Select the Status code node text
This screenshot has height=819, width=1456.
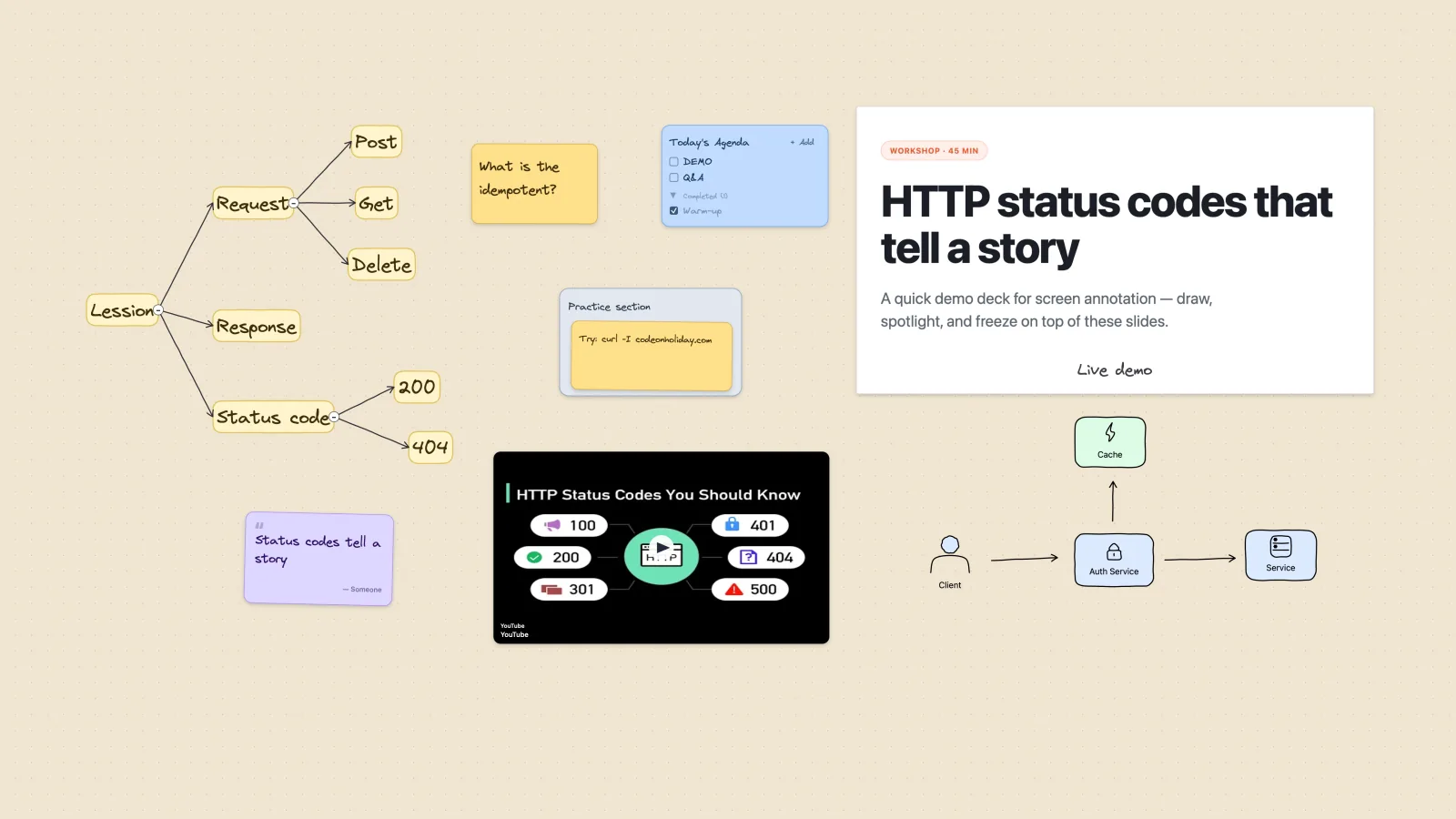point(273,418)
